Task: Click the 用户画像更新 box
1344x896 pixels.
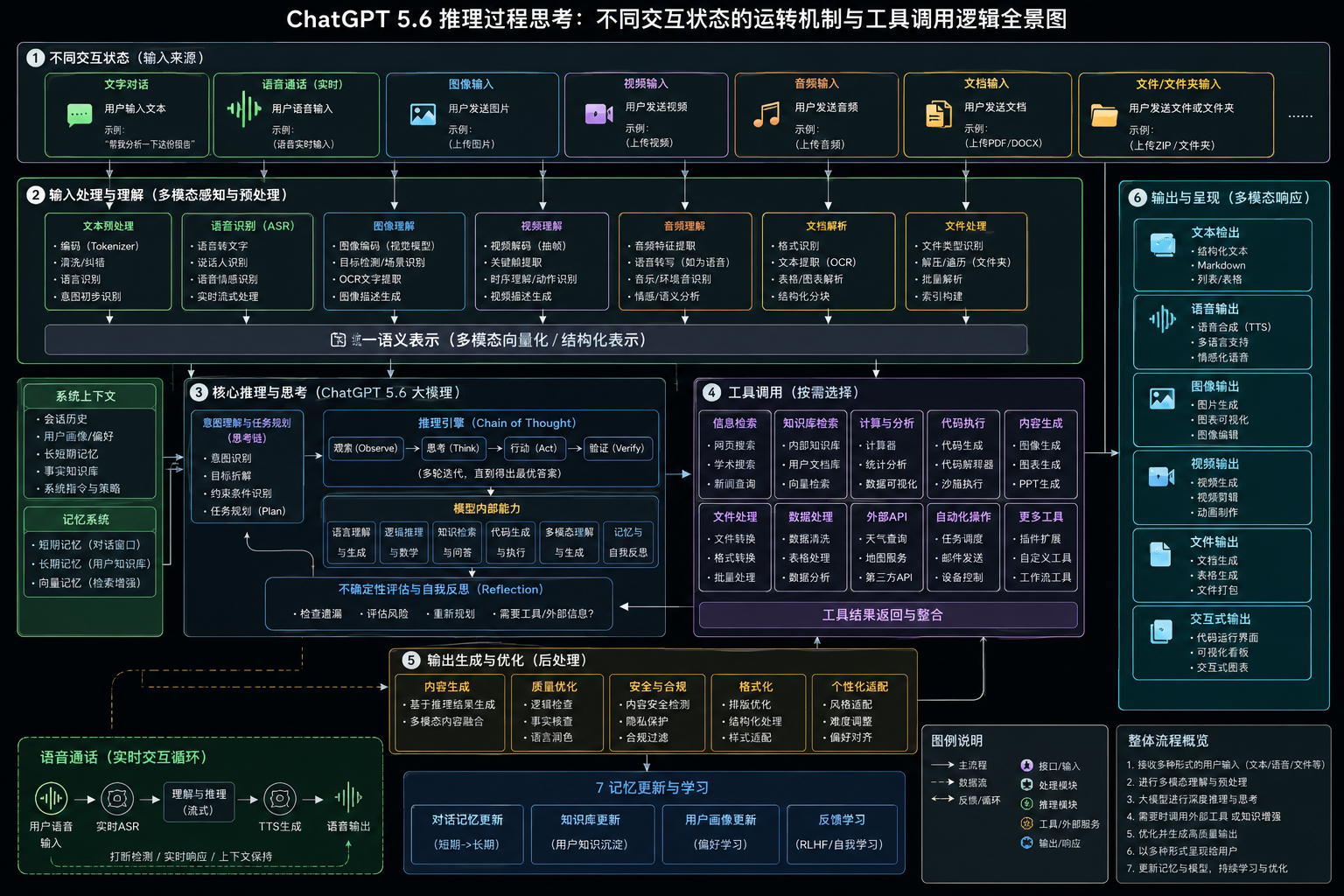Action: 720,832
